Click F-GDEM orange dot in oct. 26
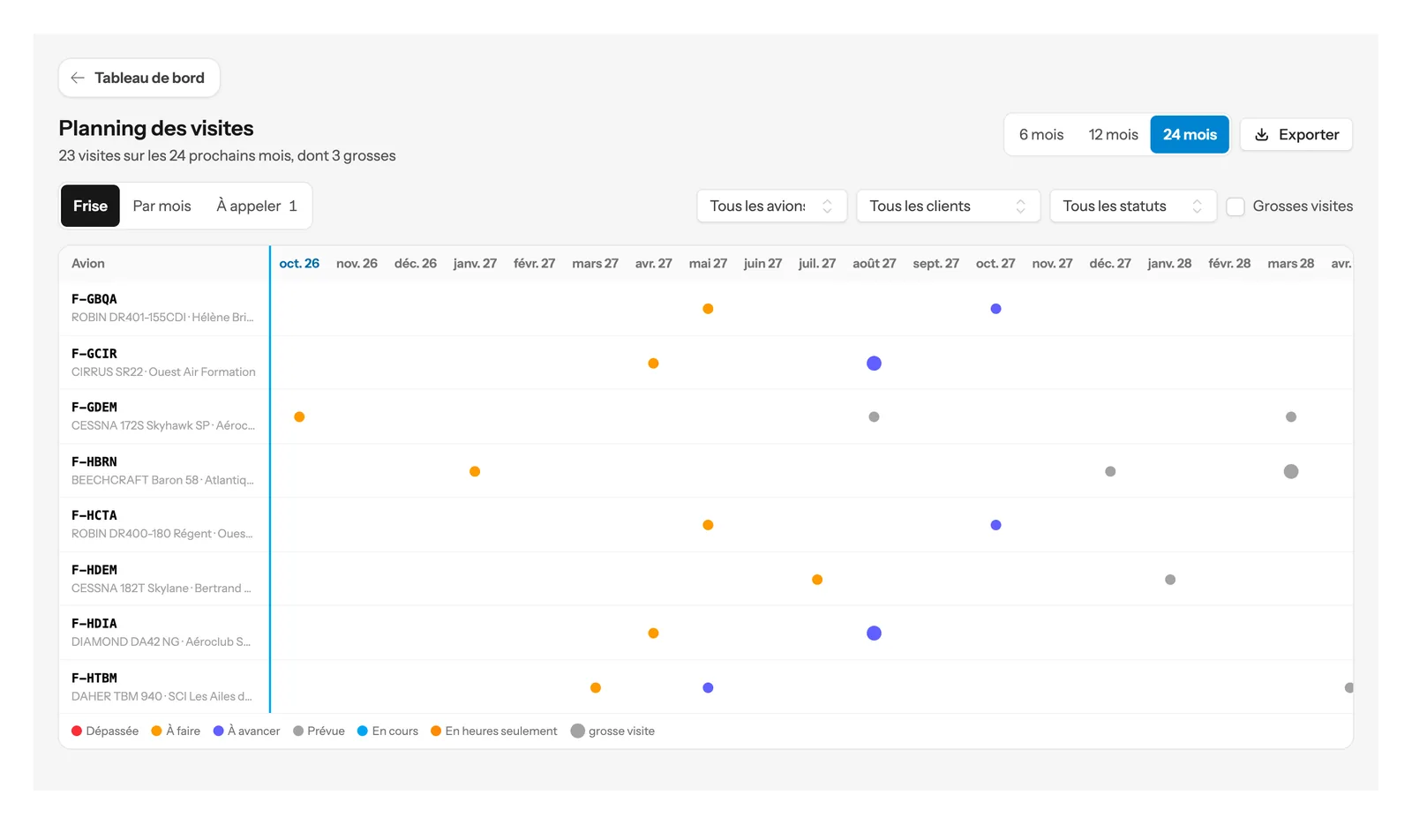 point(299,416)
